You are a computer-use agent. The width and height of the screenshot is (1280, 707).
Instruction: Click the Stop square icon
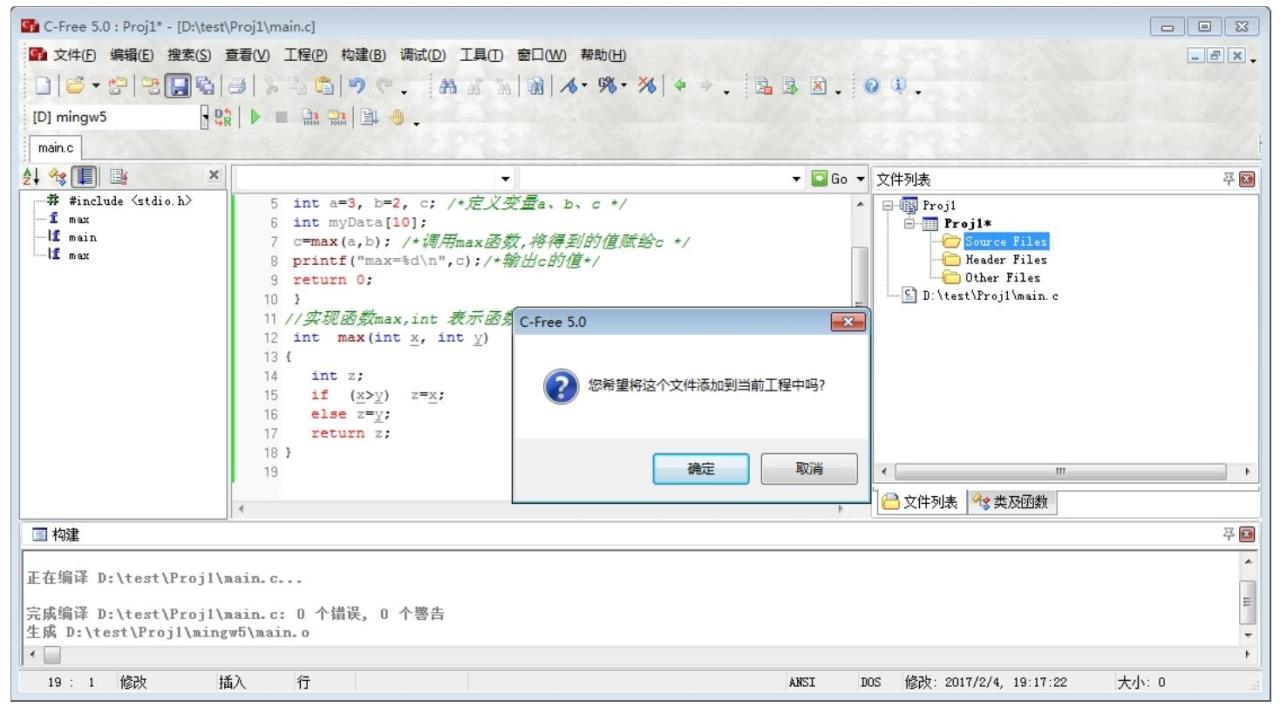click(x=282, y=117)
